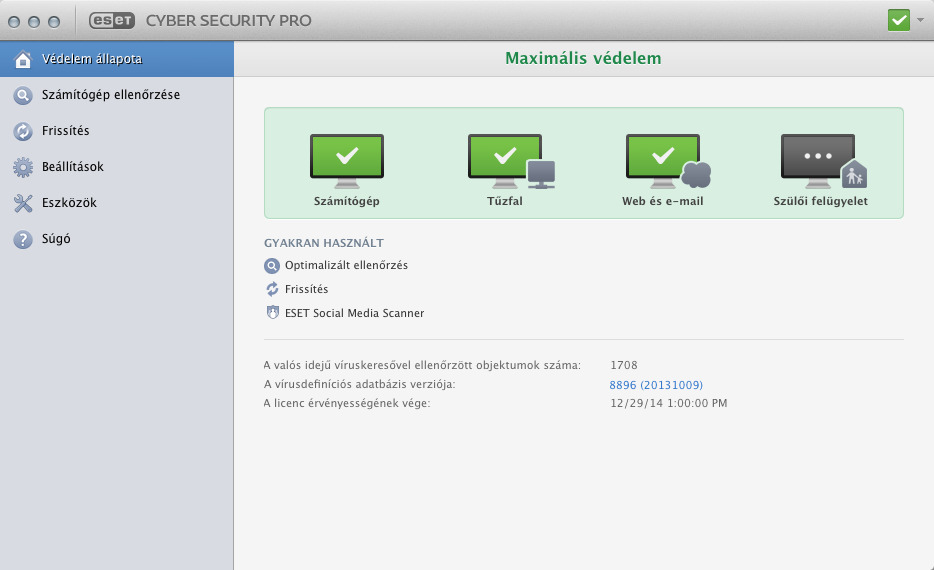Click the magnifier icon beside Számítógép ellenőrzése
Image resolution: width=934 pixels, height=570 pixels.
coord(23,95)
